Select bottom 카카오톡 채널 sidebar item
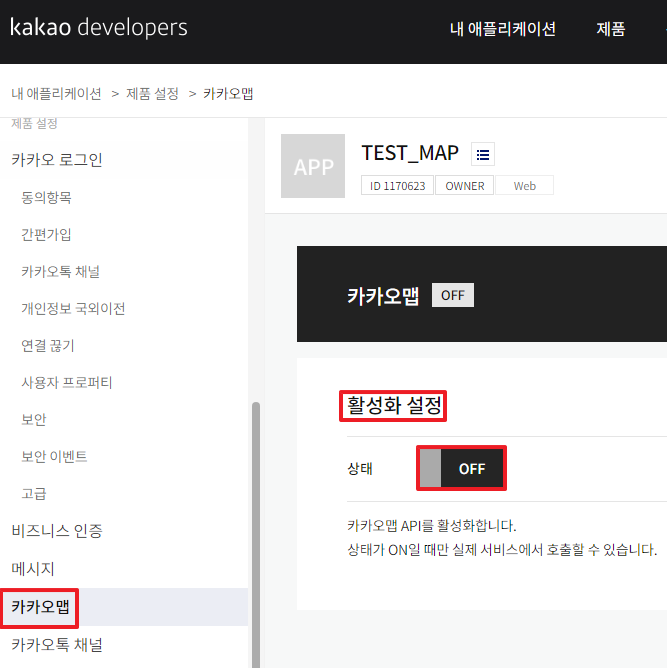 tap(57, 645)
